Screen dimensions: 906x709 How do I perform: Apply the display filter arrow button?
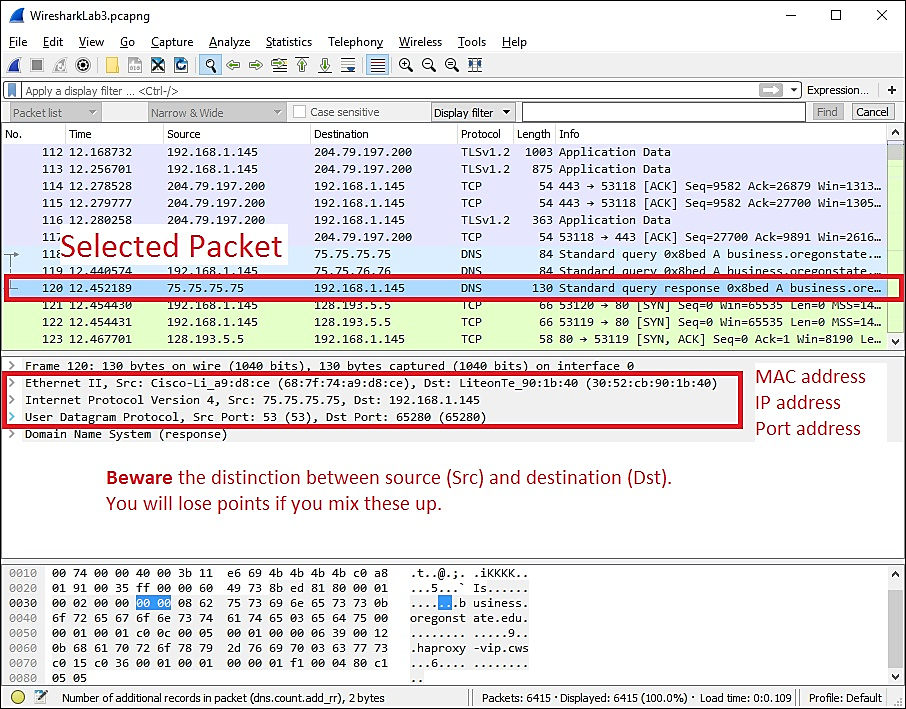point(770,90)
